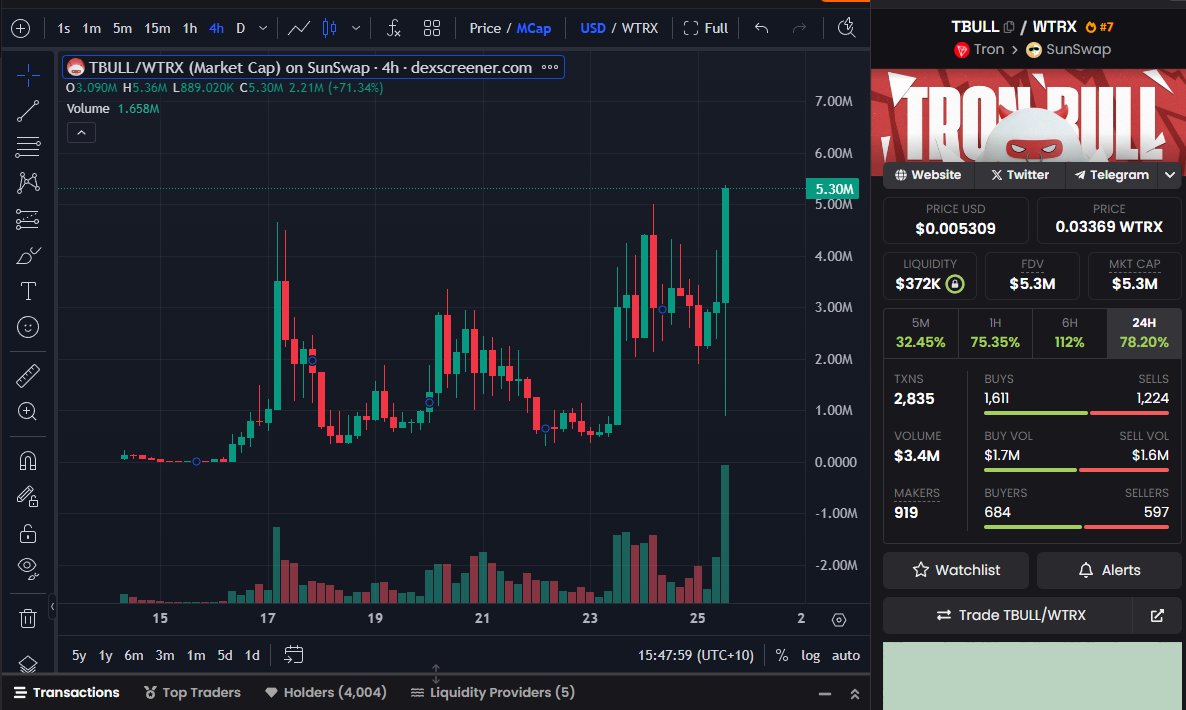
Task: Select the 1H change stats tab
Action: (x=995, y=333)
